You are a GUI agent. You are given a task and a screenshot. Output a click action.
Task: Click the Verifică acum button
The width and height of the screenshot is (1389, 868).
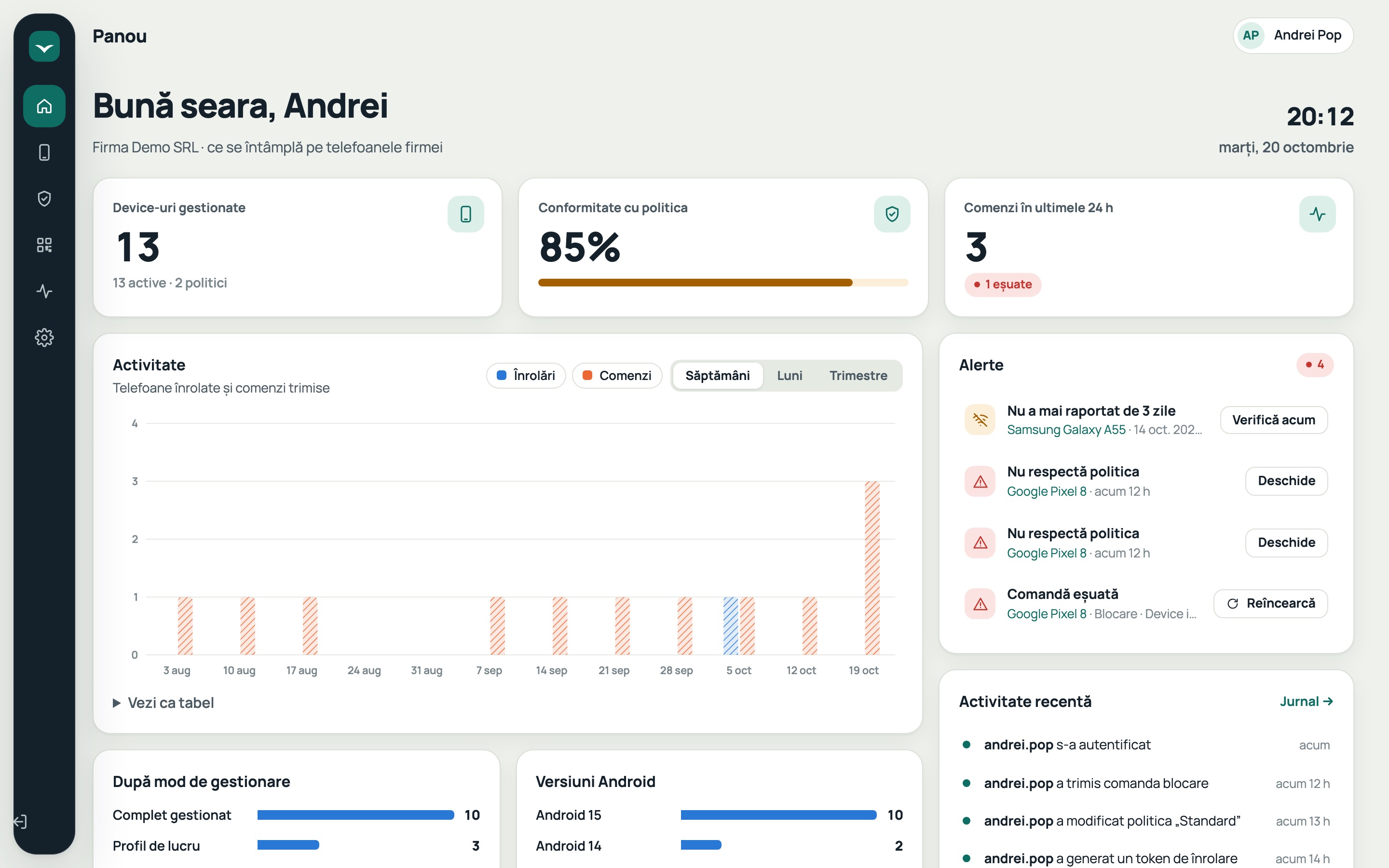click(x=1274, y=420)
